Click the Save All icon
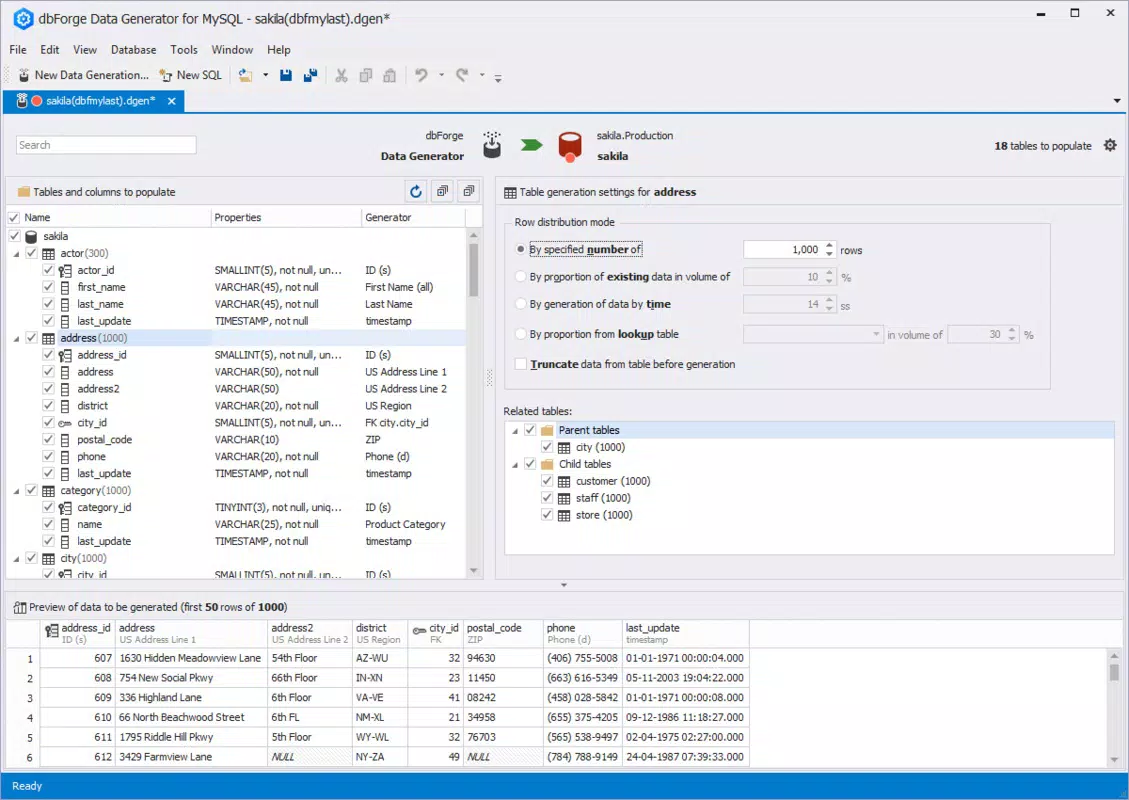The width and height of the screenshot is (1129, 800). [310, 75]
